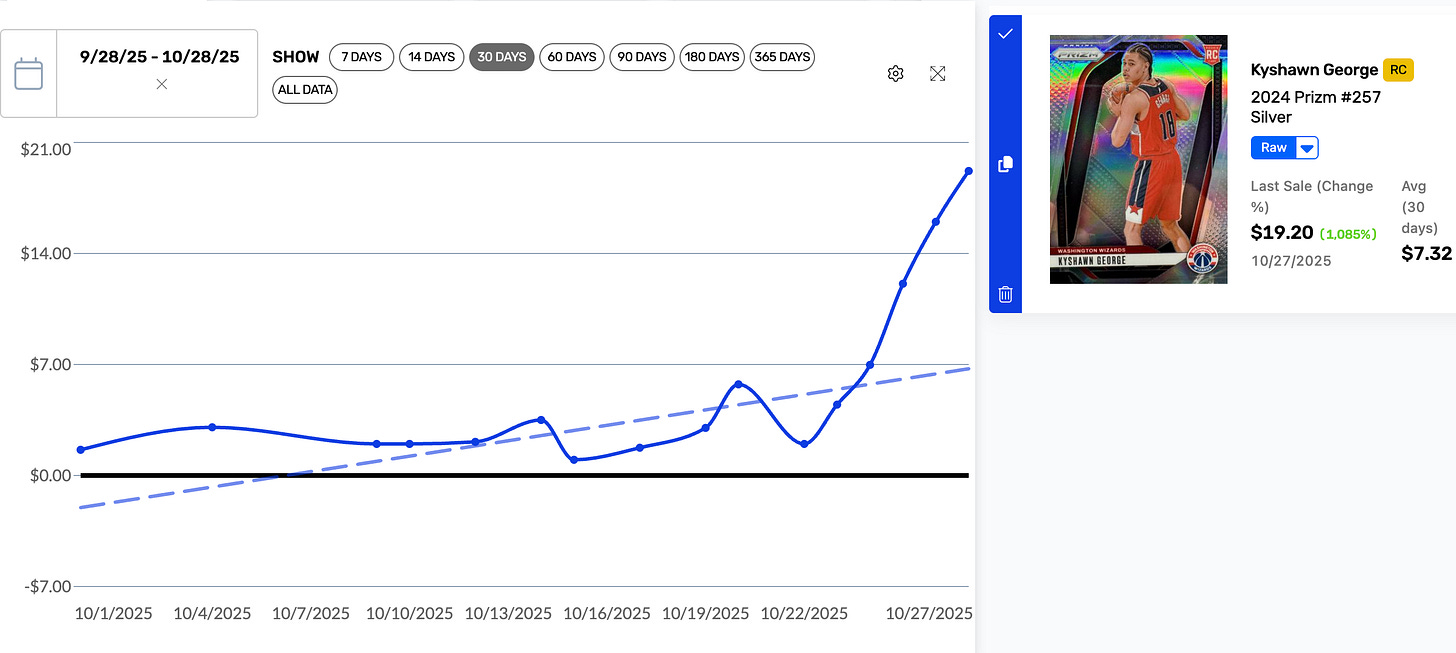The image size is (1456, 653).
Task: Open the calendar date picker icon
Action: coord(28,73)
